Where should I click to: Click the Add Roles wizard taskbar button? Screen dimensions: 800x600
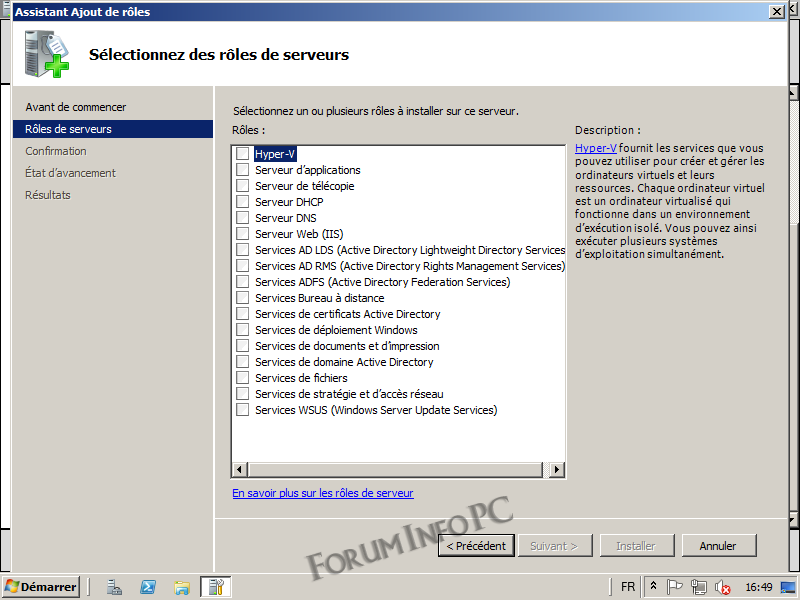216,587
